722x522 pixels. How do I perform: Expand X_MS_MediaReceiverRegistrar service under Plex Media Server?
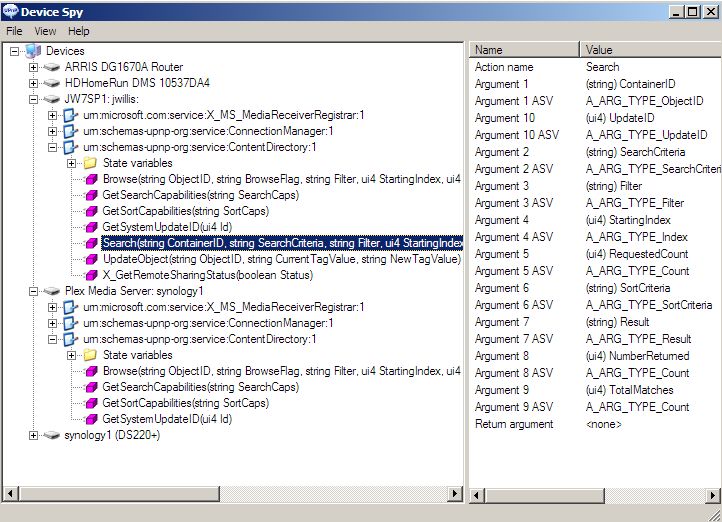[52, 307]
